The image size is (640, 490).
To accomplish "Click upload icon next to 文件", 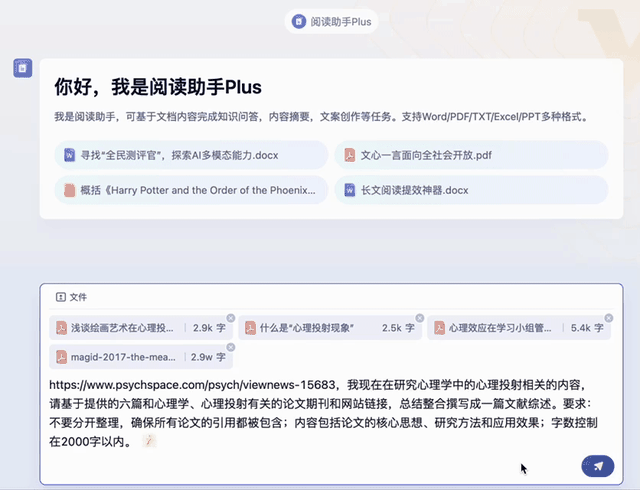I will (60, 297).
